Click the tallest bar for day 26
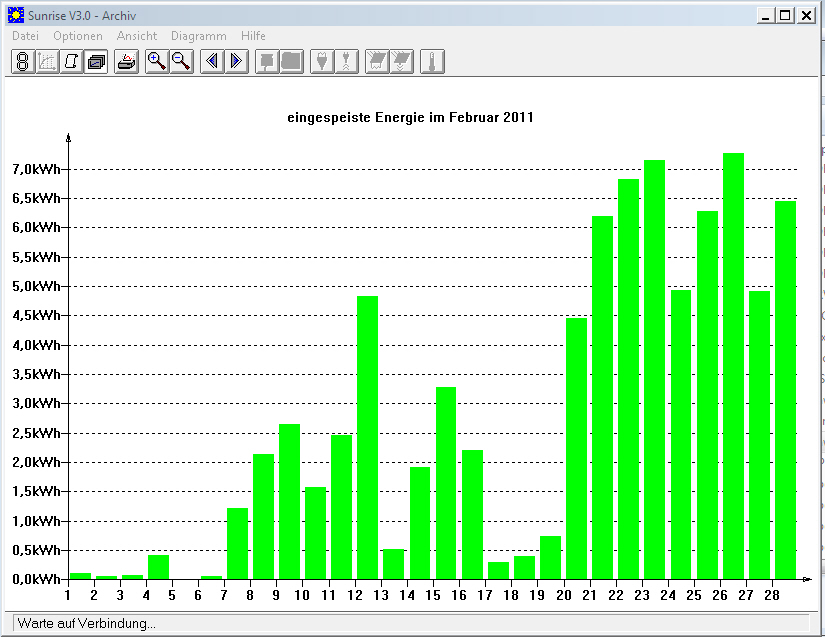825x637 pixels. tap(733, 366)
